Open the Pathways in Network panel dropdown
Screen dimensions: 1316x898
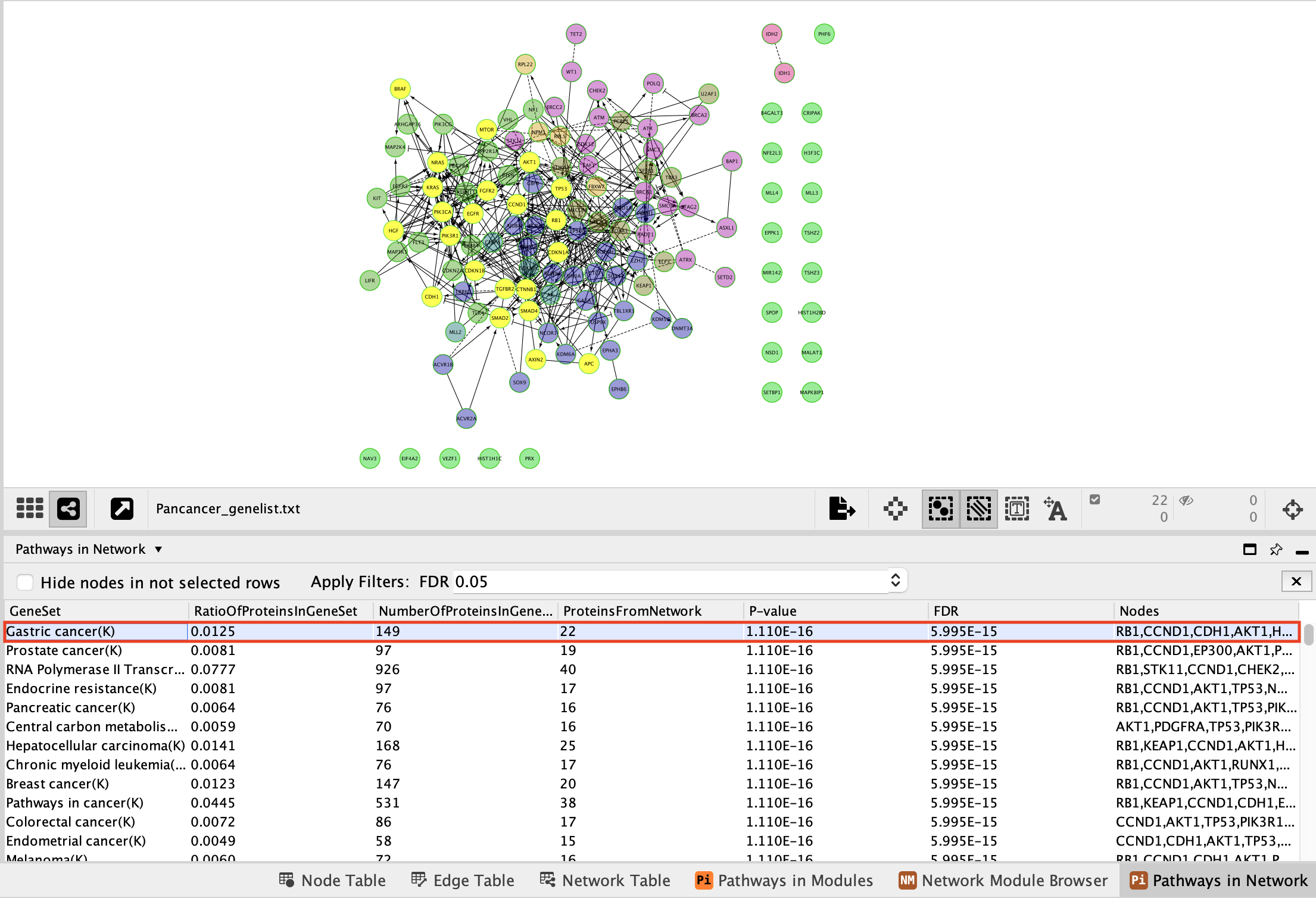(158, 549)
